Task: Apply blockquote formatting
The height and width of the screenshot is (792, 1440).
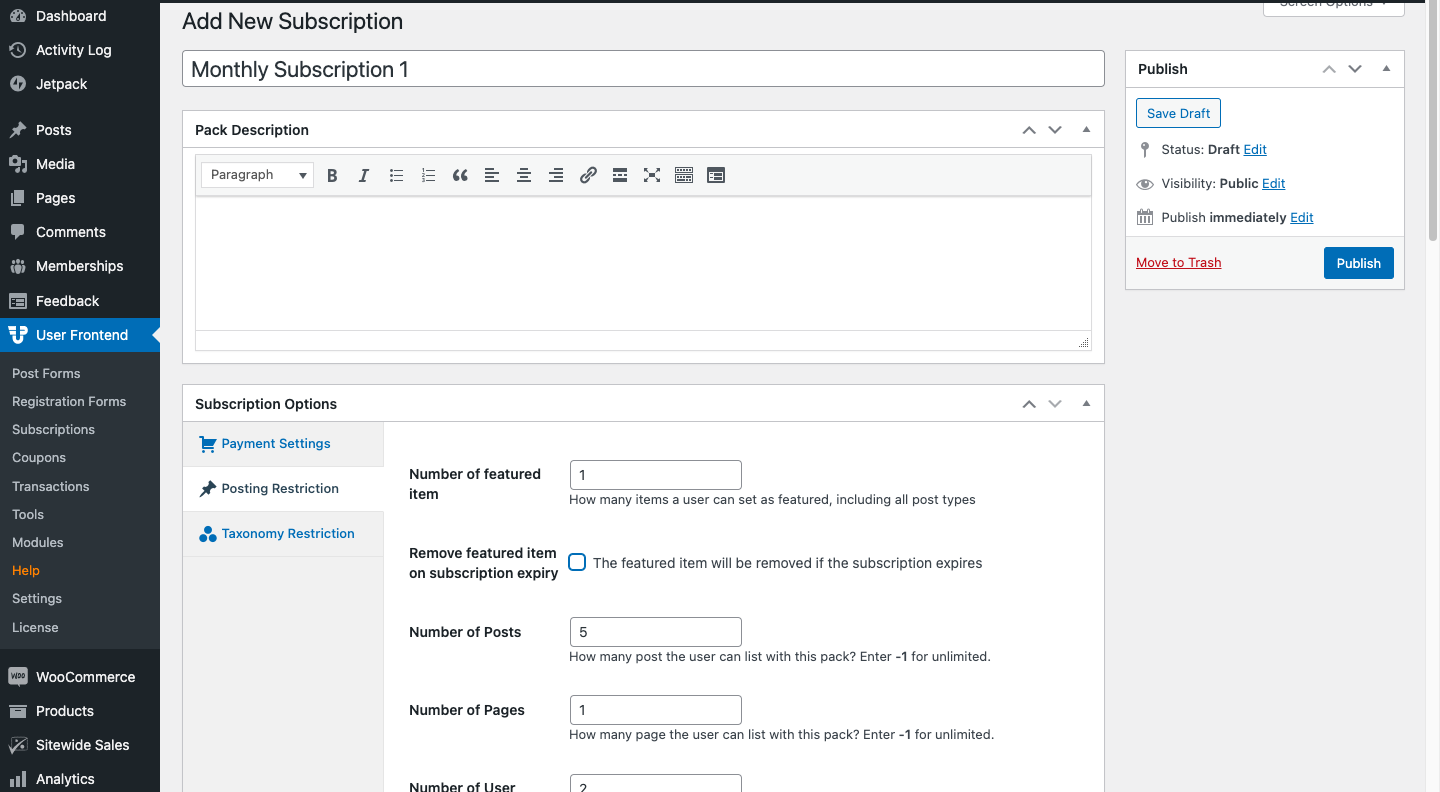Action: tap(460, 175)
